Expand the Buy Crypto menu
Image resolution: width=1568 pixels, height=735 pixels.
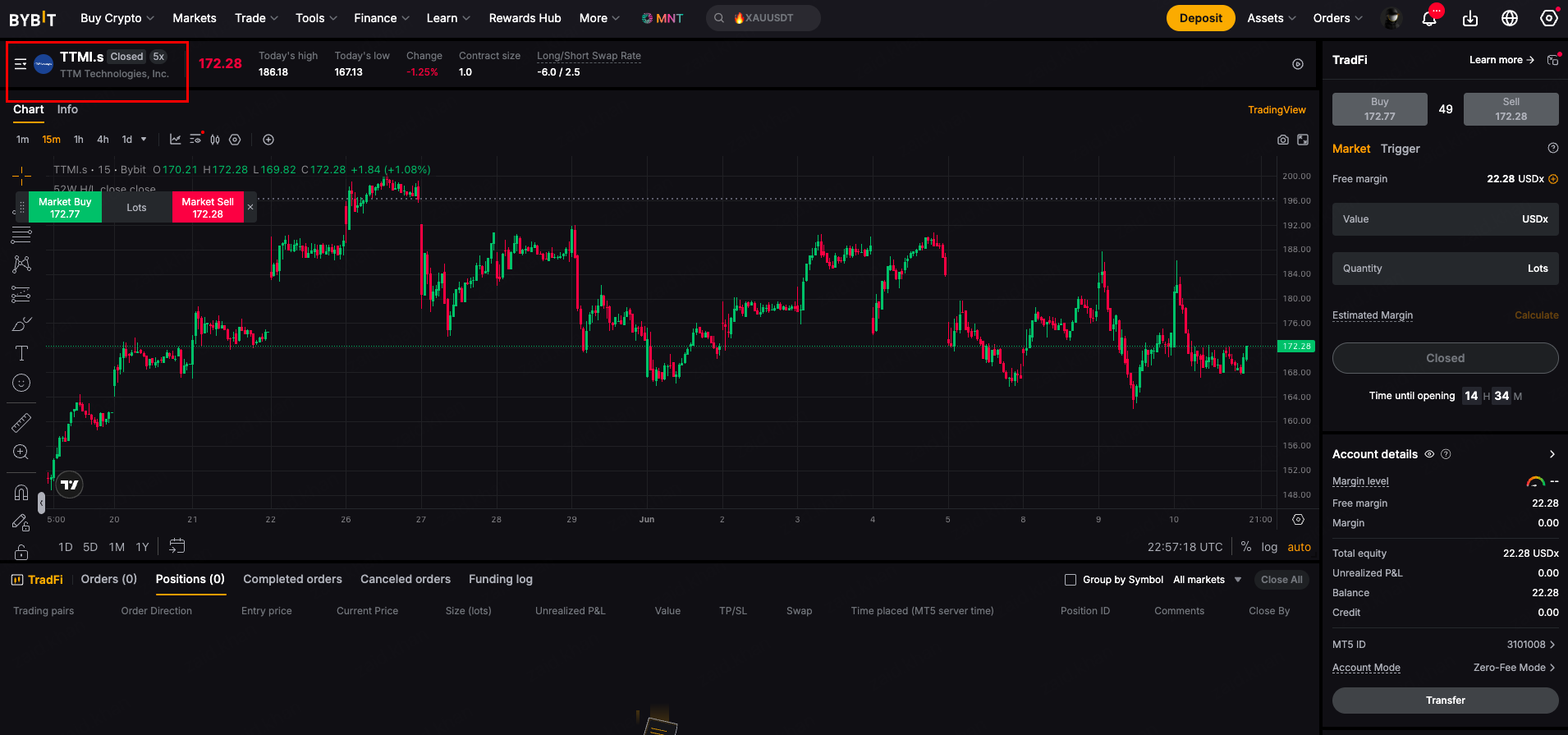pyautogui.click(x=117, y=18)
